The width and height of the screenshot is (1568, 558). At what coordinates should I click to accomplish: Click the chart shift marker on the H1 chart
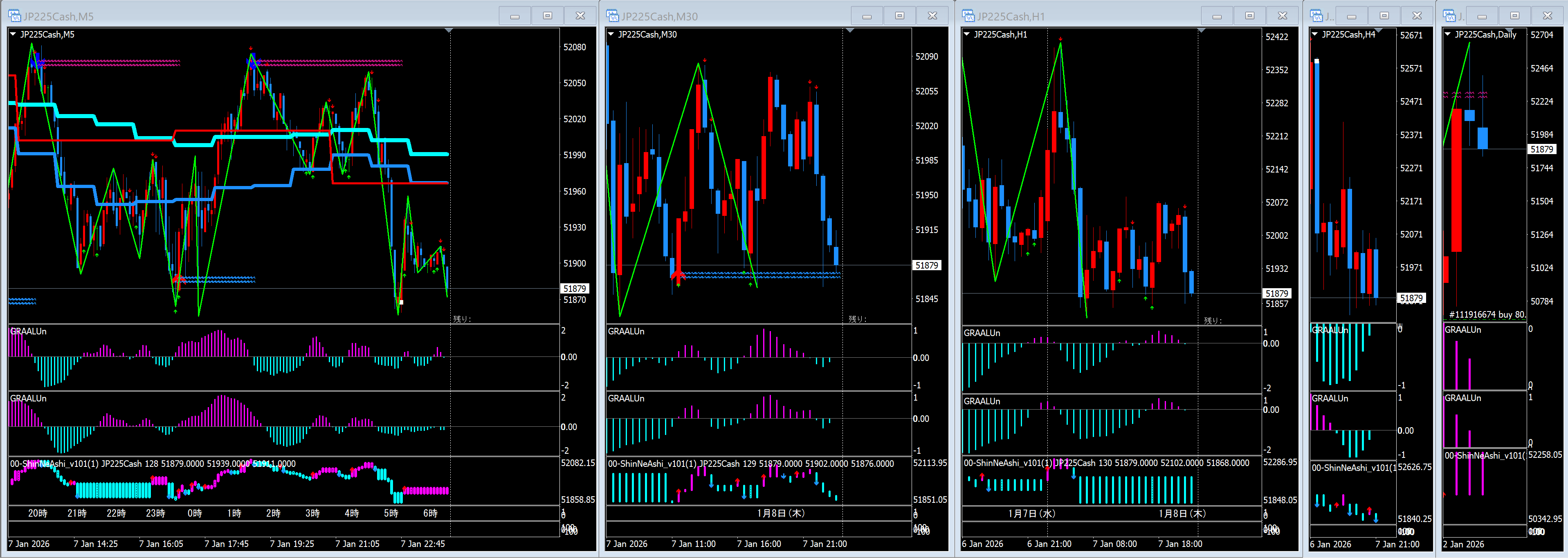tap(1201, 30)
